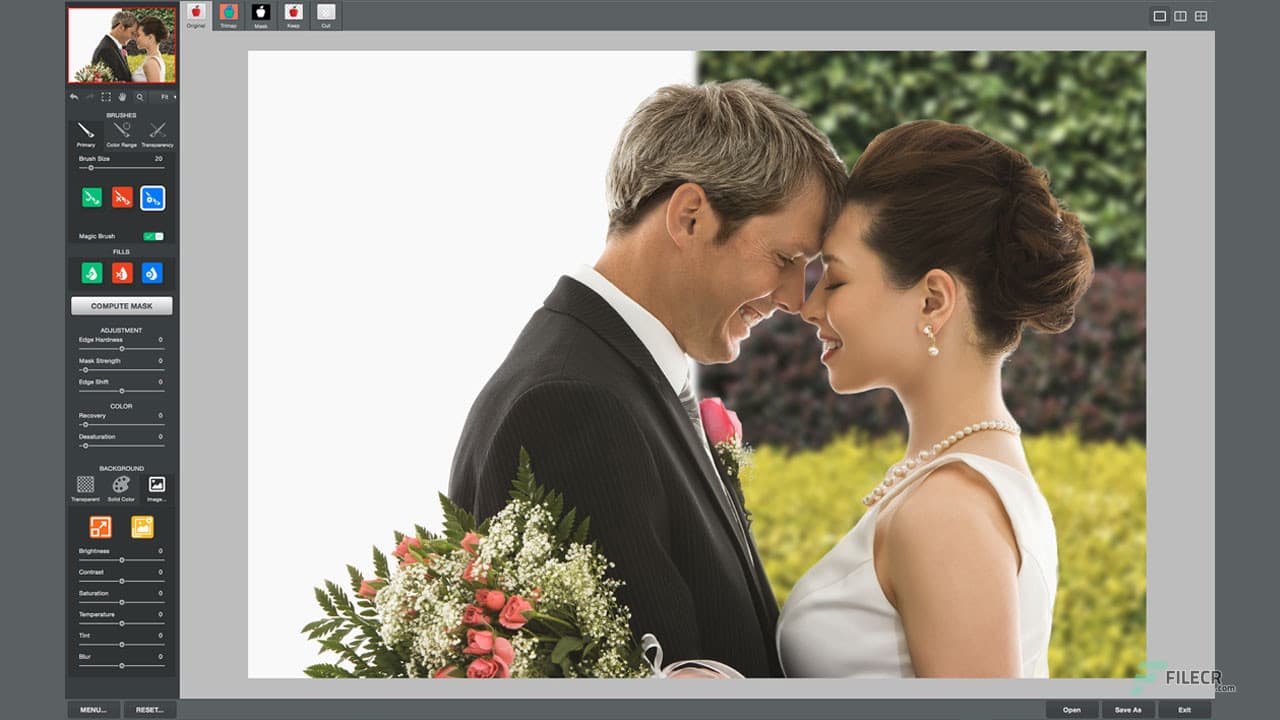Select the four-pane grid view layout
The height and width of the screenshot is (720, 1280).
[1201, 16]
